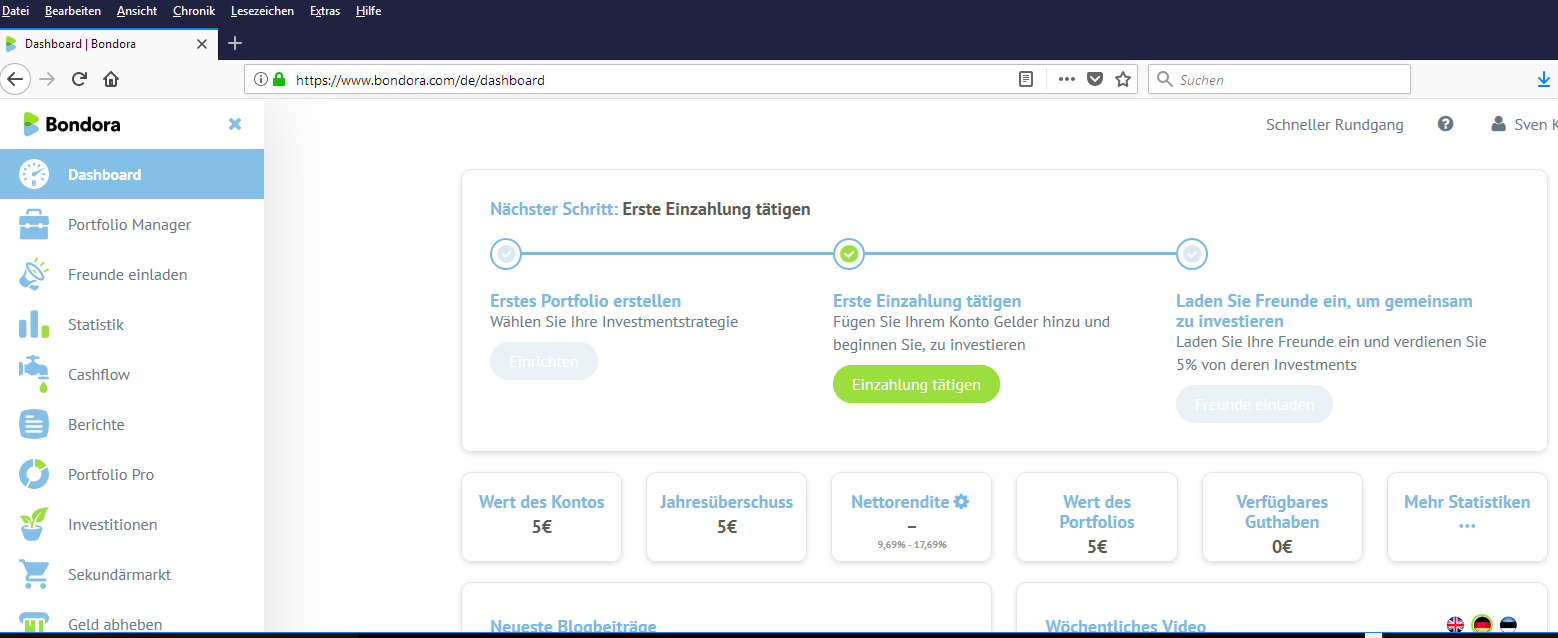Viewport: 1558px width, 638px height.
Task: Click the third step progress circle
Action: coord(1192,254)
